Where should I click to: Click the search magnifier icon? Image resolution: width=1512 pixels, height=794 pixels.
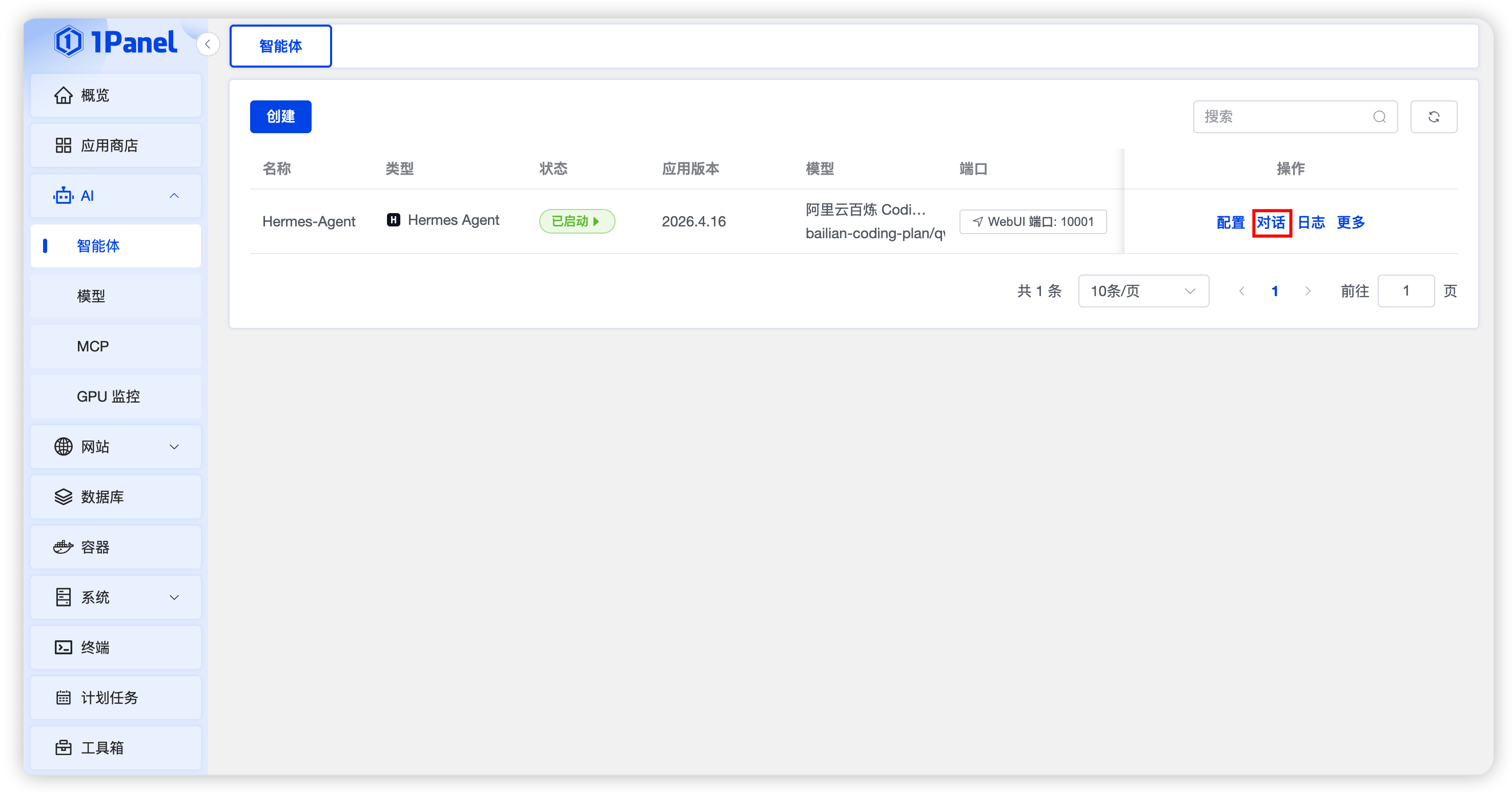tap(1379, 117)
